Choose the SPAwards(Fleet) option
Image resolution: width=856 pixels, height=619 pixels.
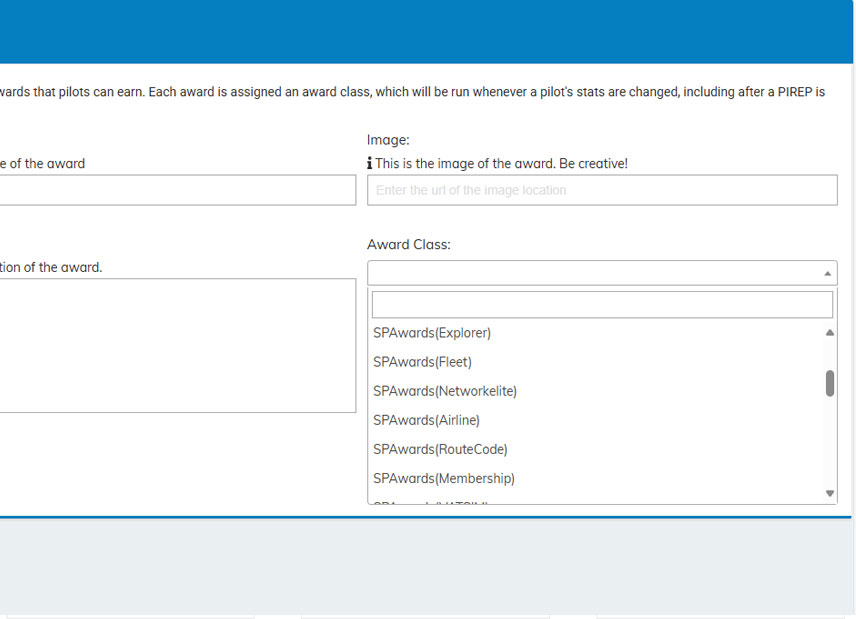click(x=422, y=362)
